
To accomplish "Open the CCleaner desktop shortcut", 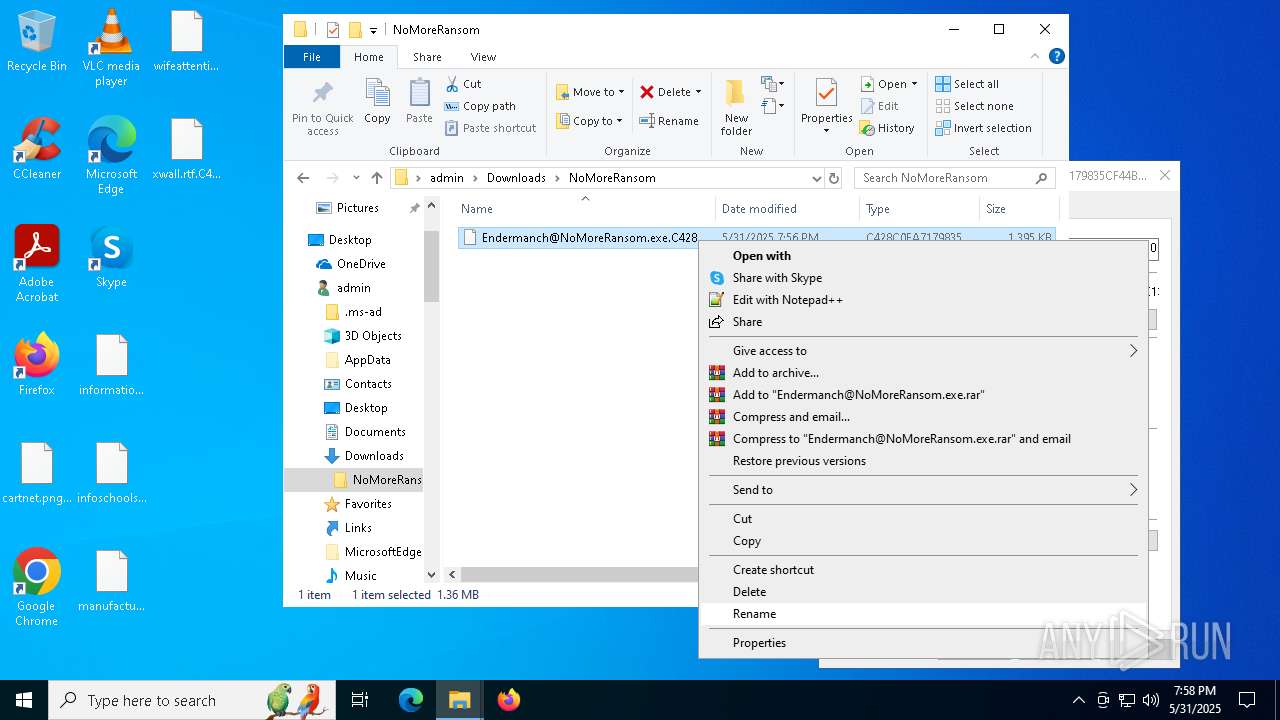I will [37, 149].
